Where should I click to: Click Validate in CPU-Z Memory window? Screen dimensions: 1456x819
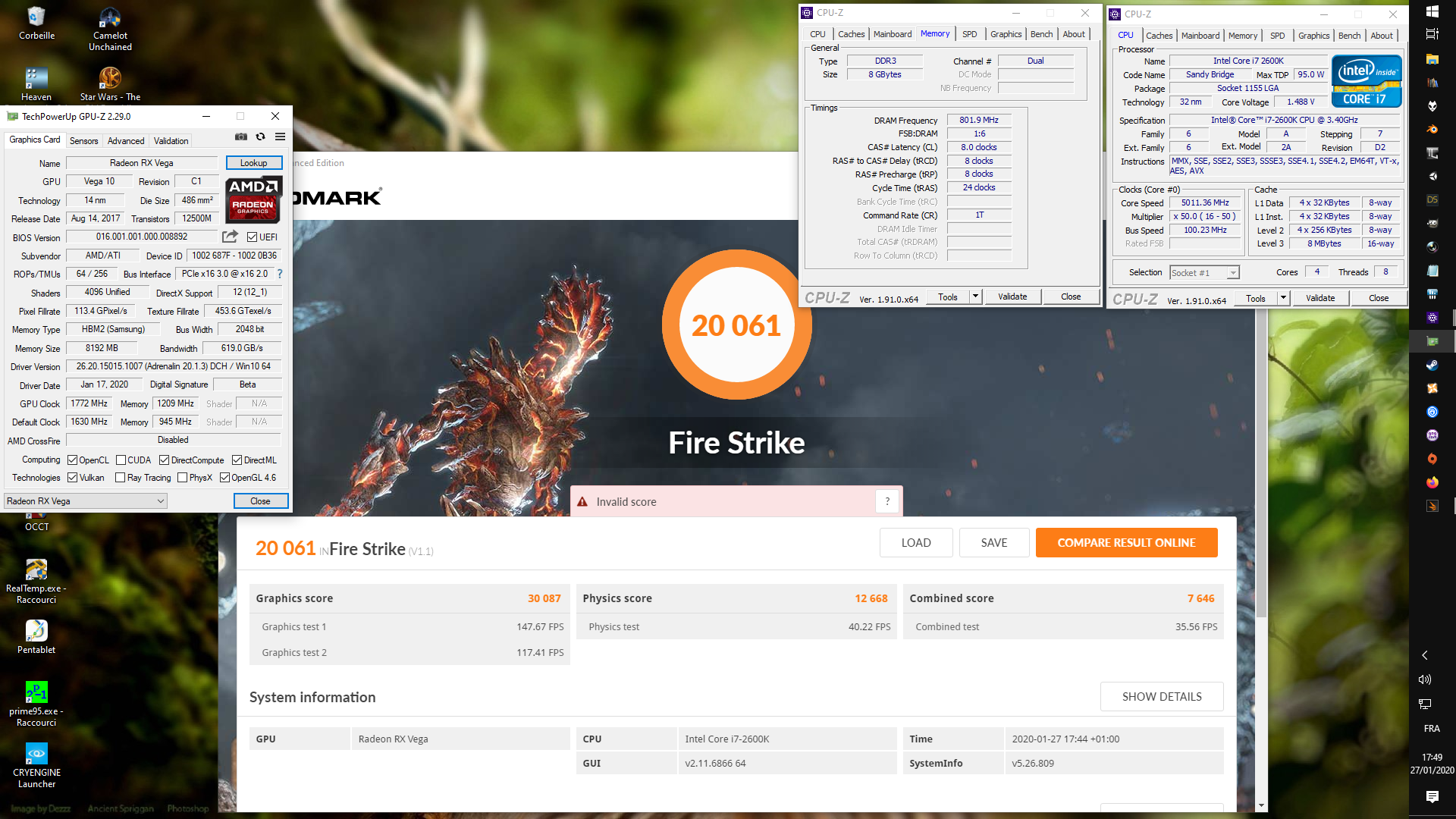[x=1012, y=297]
